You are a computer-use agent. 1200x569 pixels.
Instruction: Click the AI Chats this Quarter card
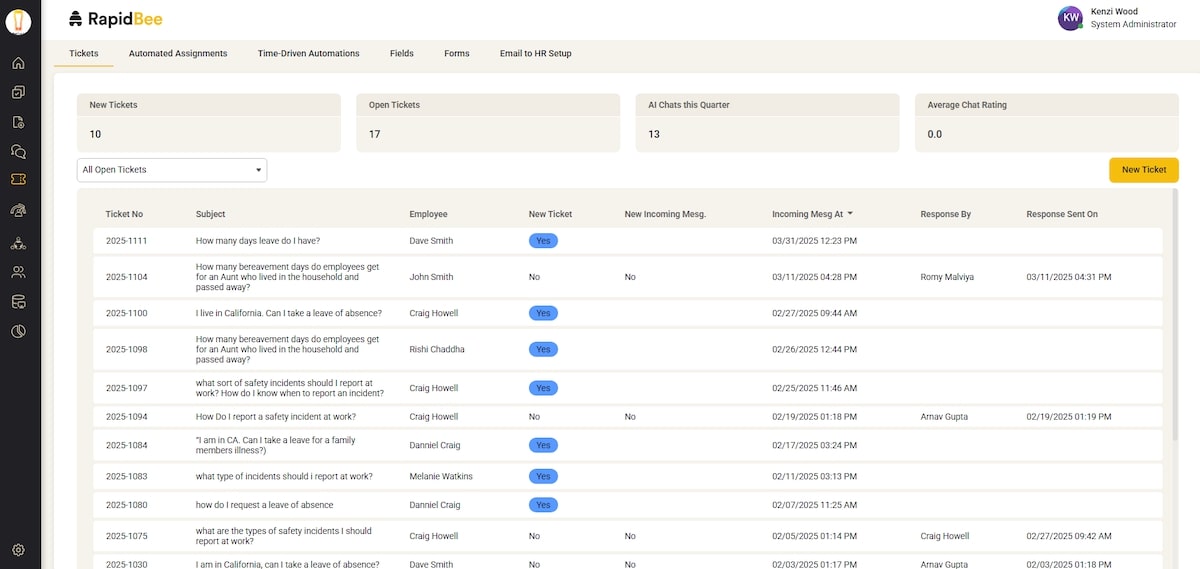pos(767,123)
